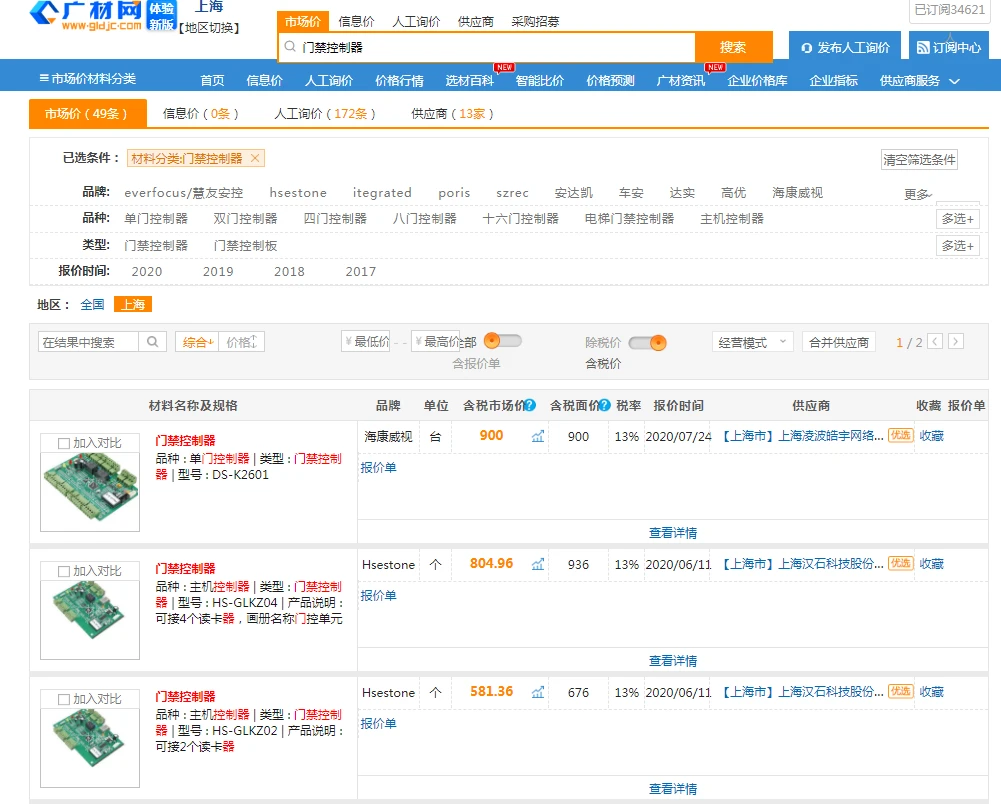Open price trend chart for 804.96 price

[x=538, y=565]
